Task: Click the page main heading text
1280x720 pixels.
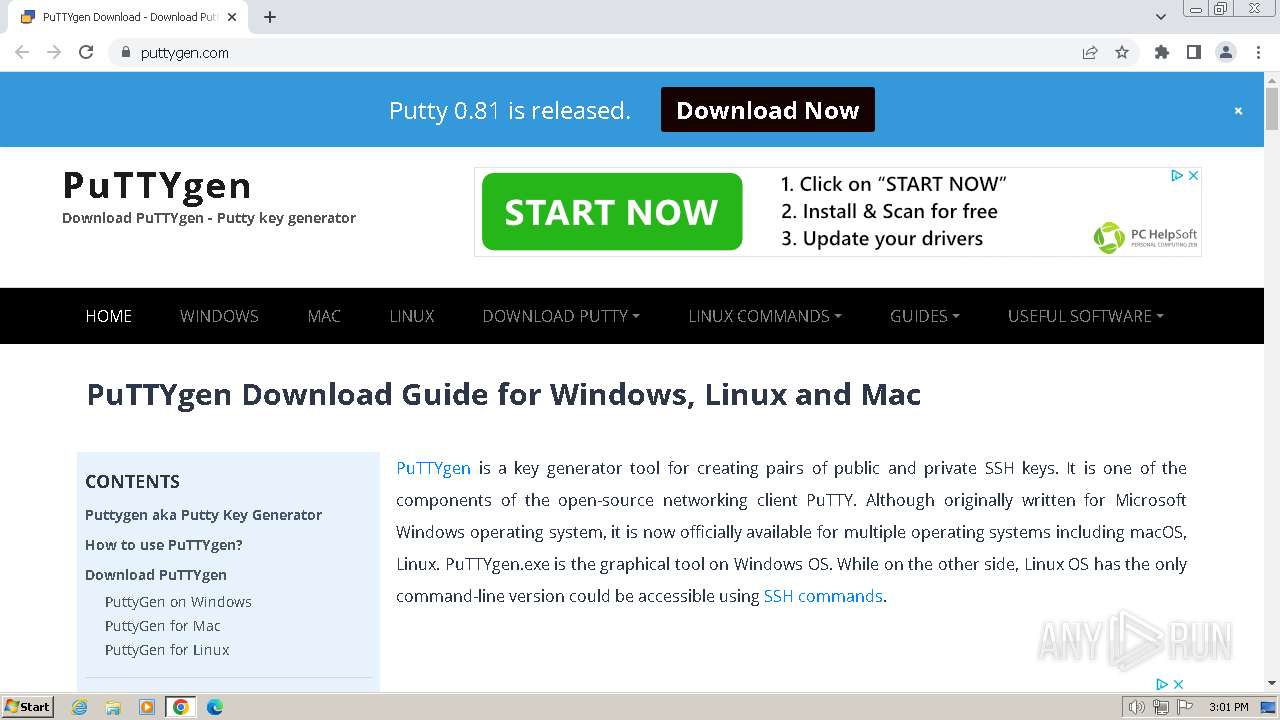Action: pyautogui.click(x=503, y=394)
